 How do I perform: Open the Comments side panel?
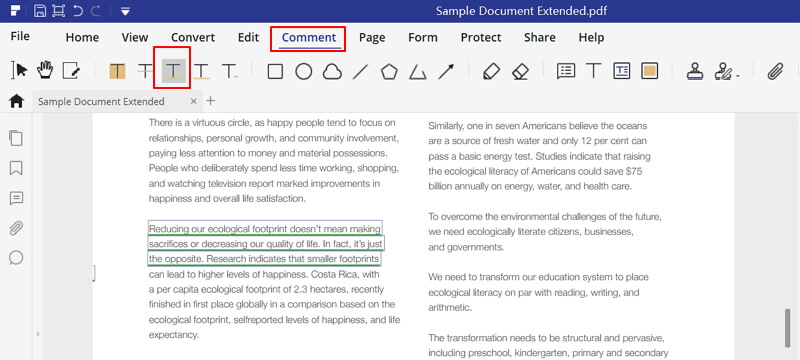coord(16,198)
